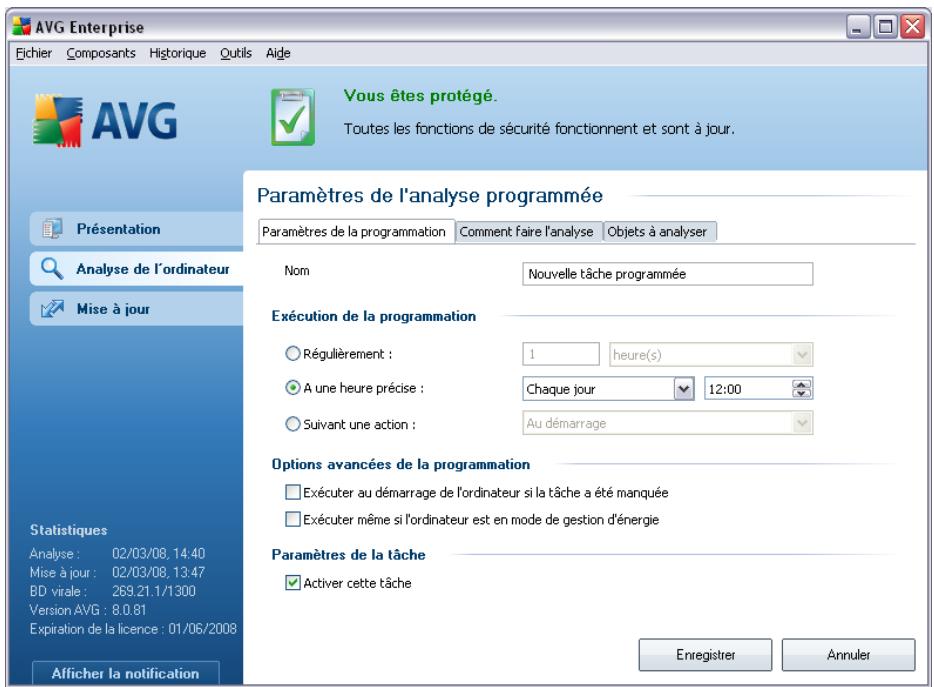Click the magnifier icon for Analyse de l'ordinateur

point(52,269)
